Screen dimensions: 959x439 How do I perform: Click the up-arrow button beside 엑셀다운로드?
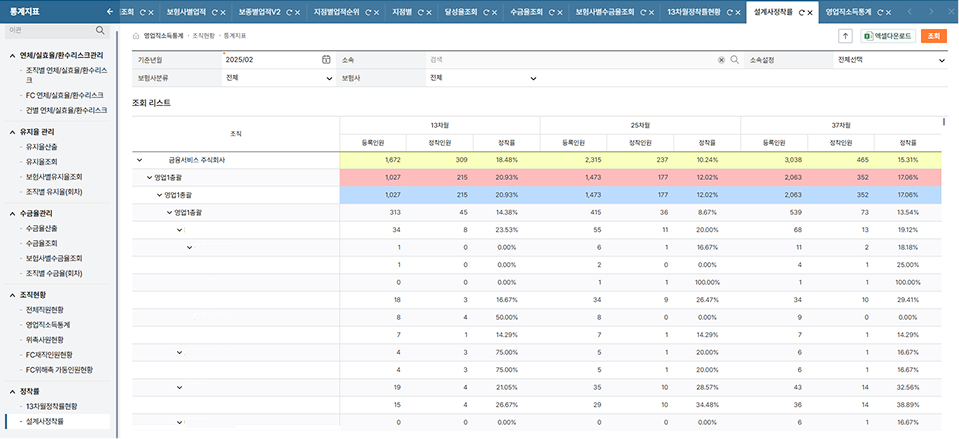point(845,36)
